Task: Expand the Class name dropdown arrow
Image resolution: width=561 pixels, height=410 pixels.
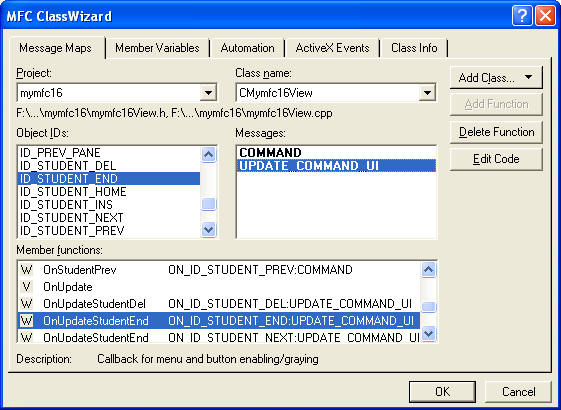Action: pyautogui.click(x=427, y=93)
